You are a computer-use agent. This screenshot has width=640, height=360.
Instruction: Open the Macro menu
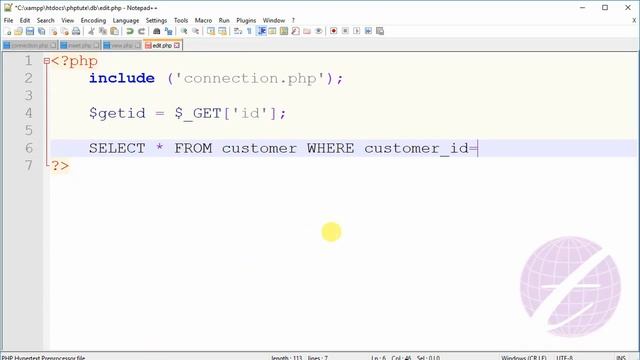click(203, 20)
